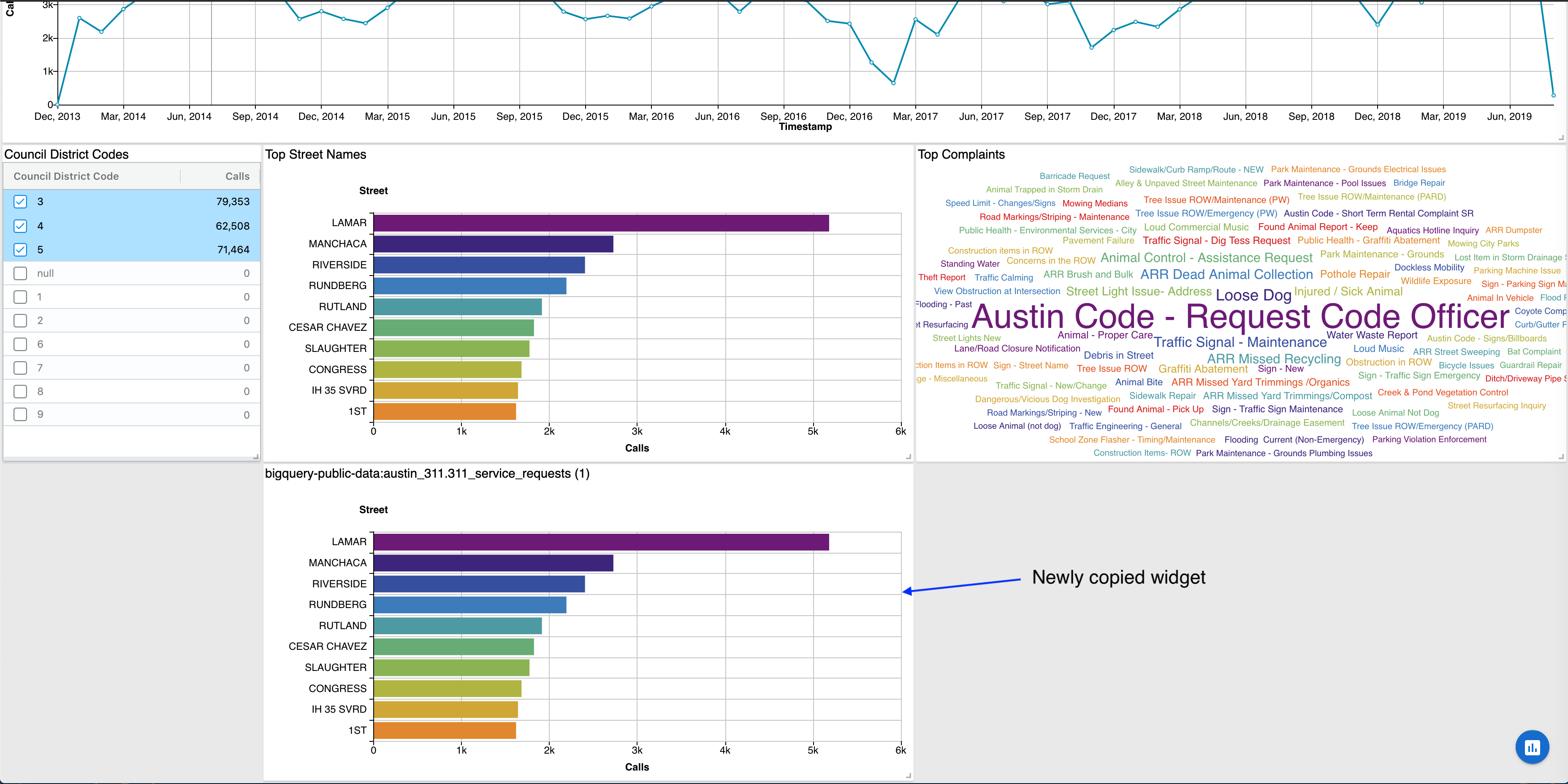
Task: Select 'Parking Violation Enforcement' in word cloud
Action: pyautogui.click(x=1429, y=439)
